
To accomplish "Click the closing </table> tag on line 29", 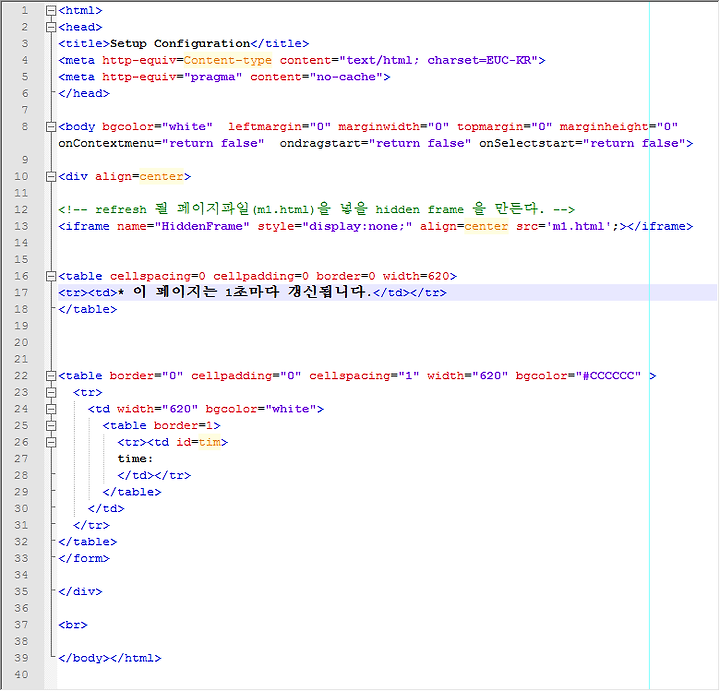I will (132, 492).
